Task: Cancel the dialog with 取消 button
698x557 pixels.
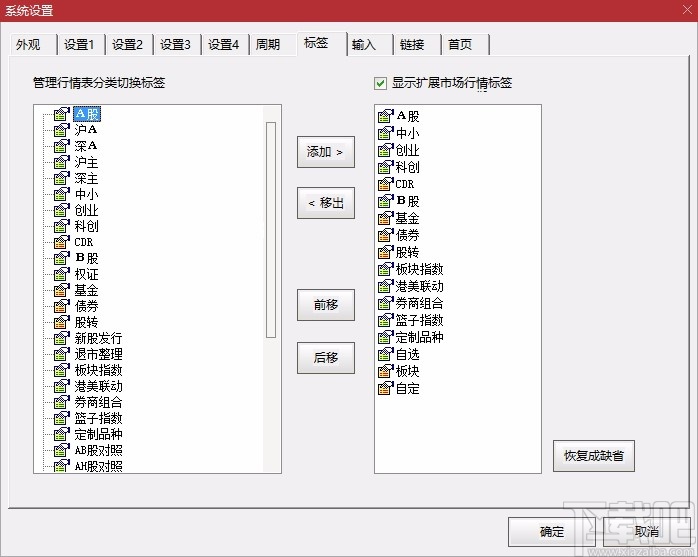Action: [x=646, y=532]
